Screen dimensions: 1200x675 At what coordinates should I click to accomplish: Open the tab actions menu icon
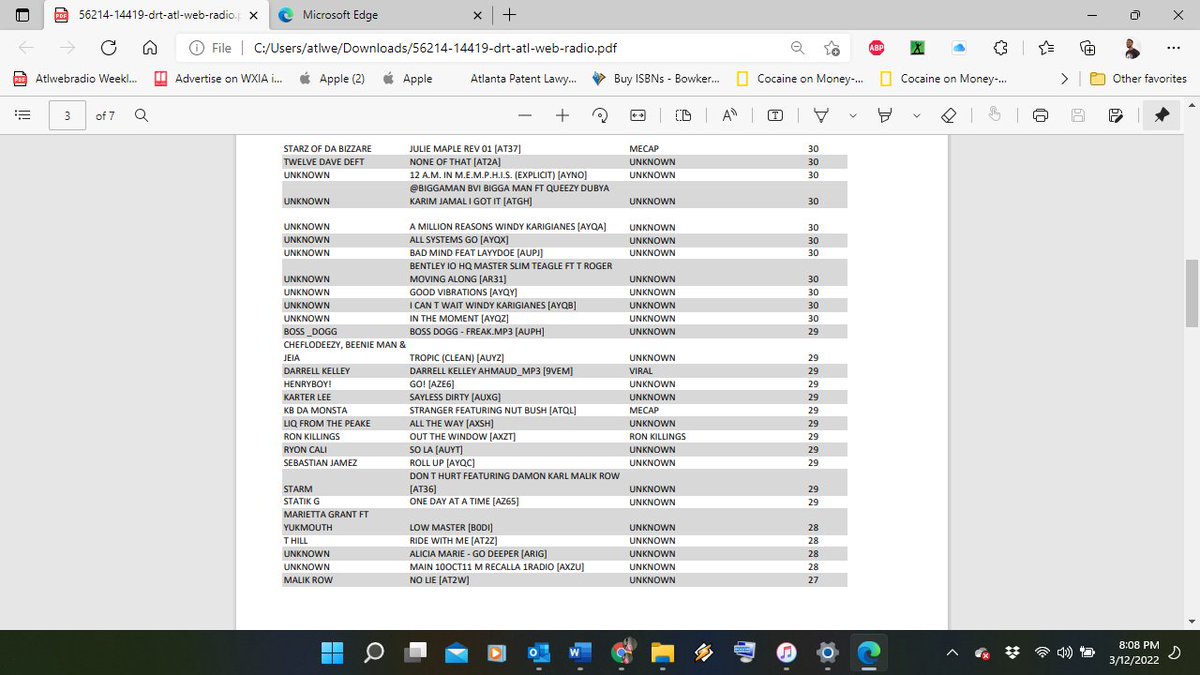tap(22, 15)
